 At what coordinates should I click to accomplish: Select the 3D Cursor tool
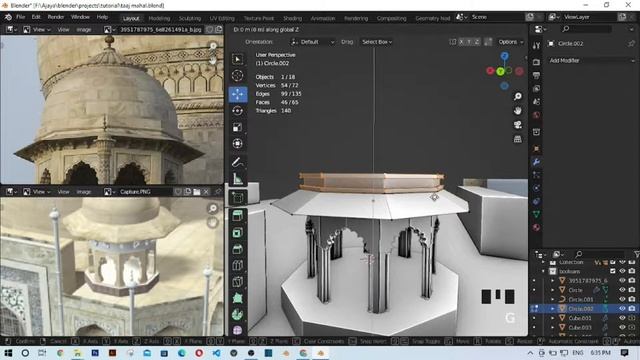tap(238, 76)
